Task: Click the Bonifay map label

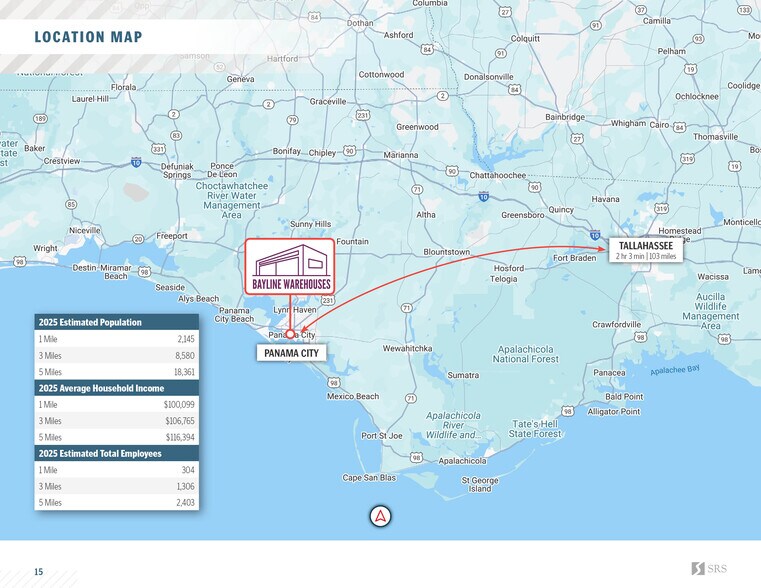Action: point(286,151)
